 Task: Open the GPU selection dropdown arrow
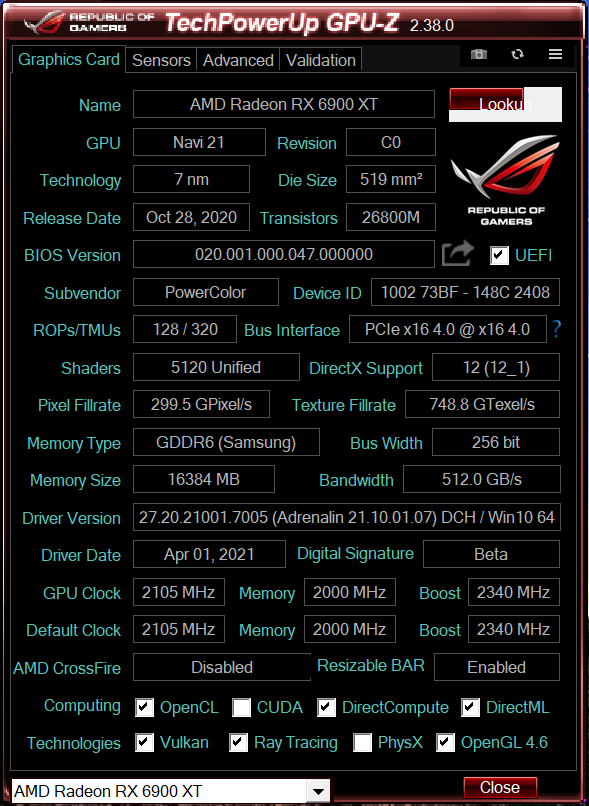click(x=319, y=791)
